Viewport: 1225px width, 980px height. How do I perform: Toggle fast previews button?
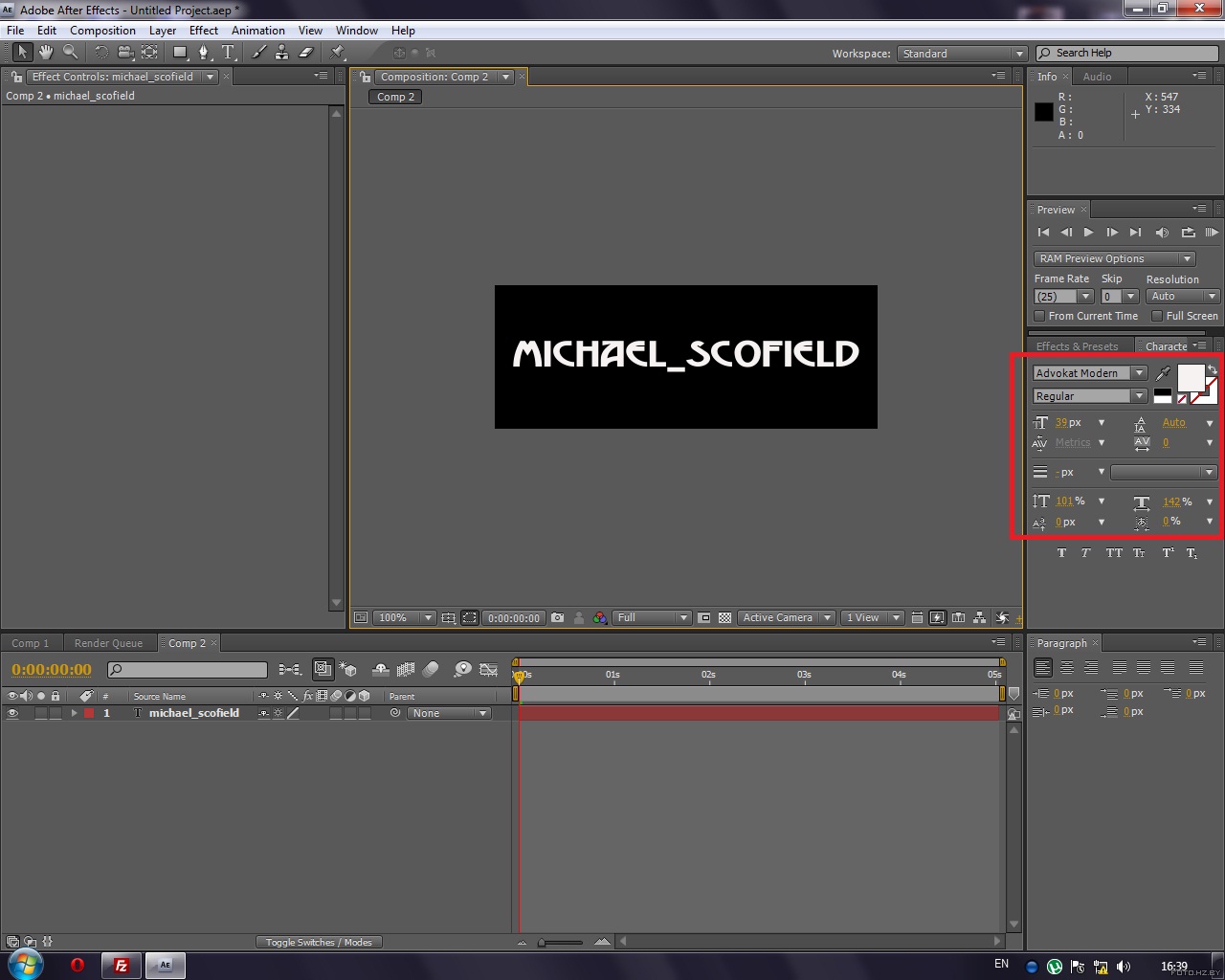(x=937, y=618)
